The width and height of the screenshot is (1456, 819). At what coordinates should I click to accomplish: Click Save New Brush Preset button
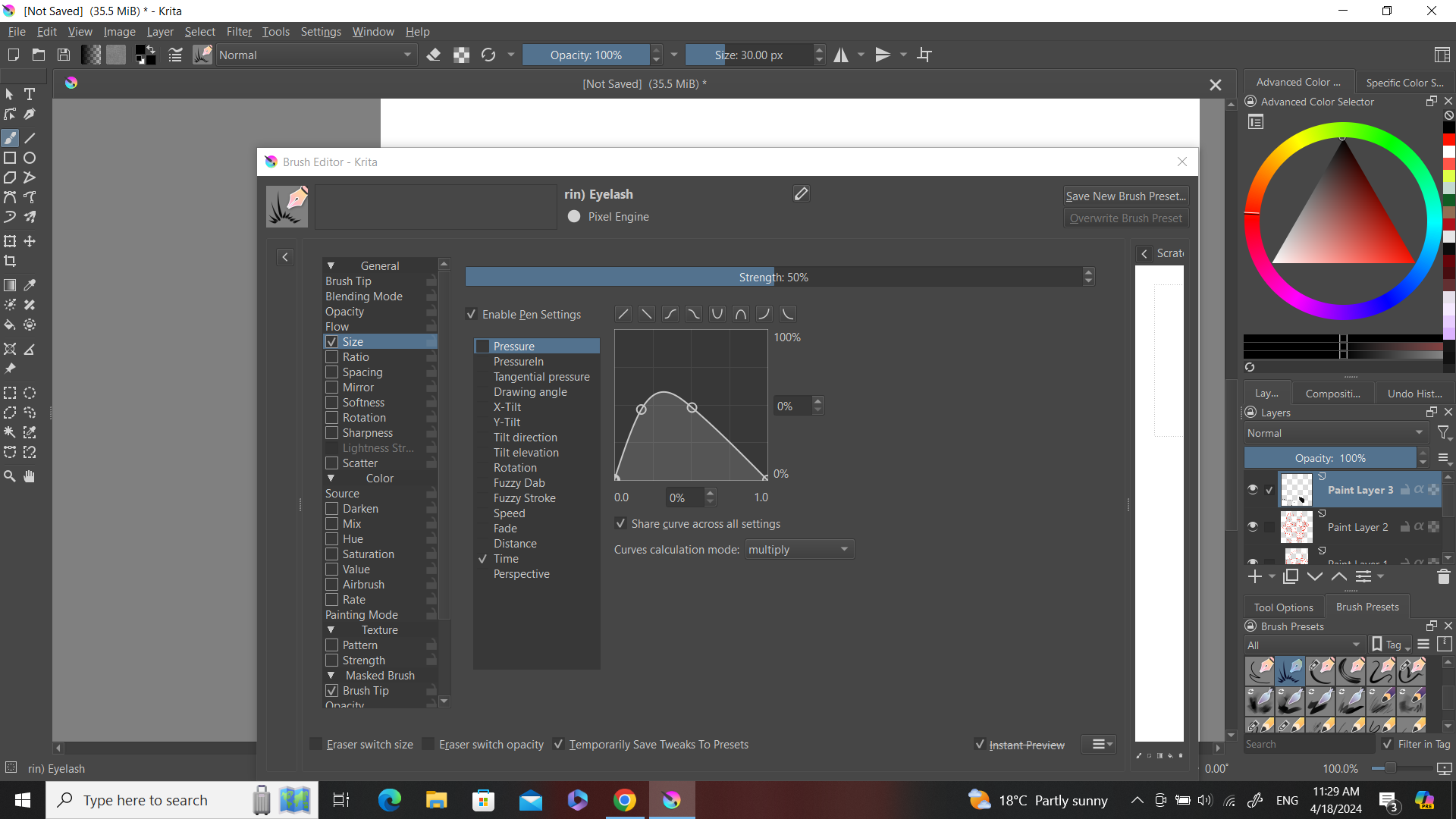point(1125,196)
